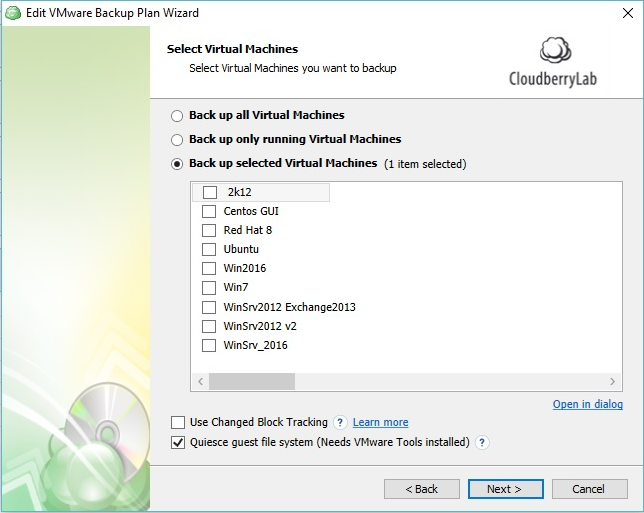Open the Learn more link
Screen dimensions: 644x513
(x=380, y=423)
